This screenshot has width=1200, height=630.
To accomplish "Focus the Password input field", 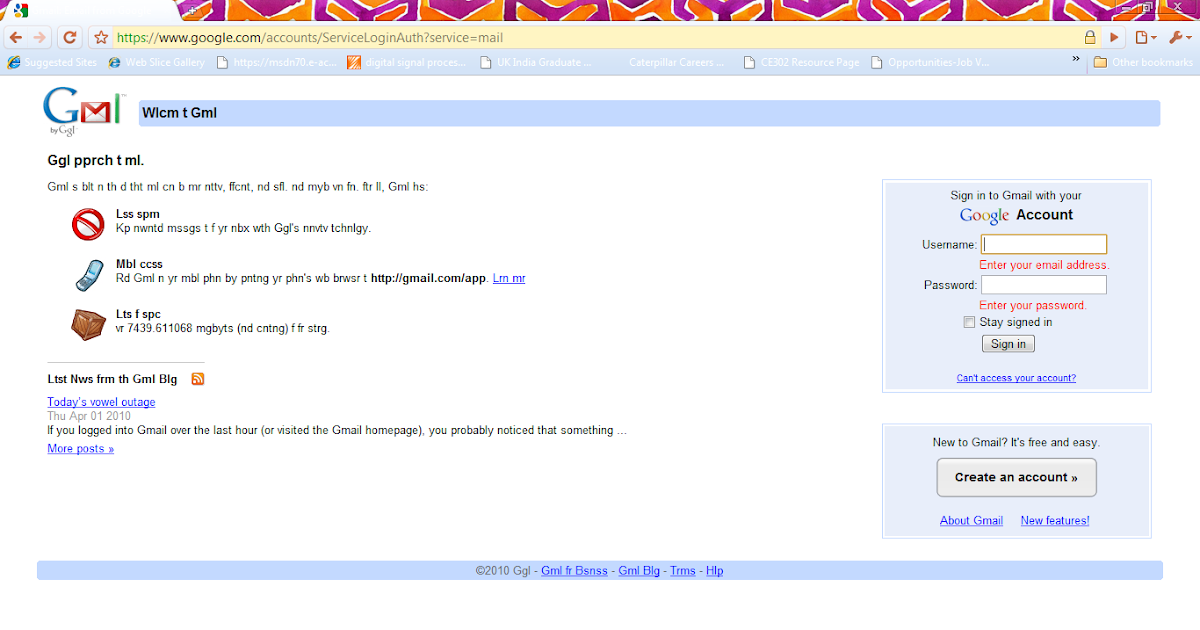I will pyautogui.click(x=1043, y=285).
